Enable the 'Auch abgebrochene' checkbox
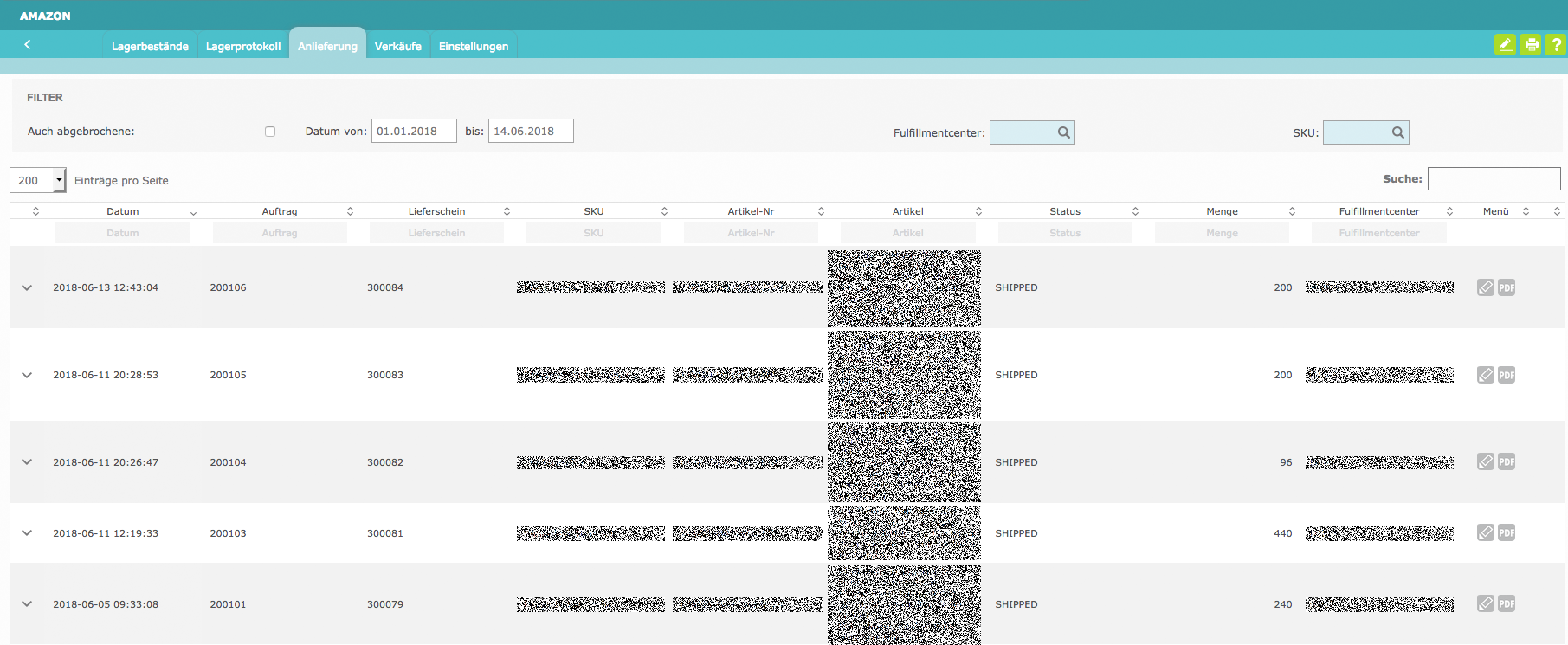This screenshot has height=645, width=1568. [x=270, y=132]
